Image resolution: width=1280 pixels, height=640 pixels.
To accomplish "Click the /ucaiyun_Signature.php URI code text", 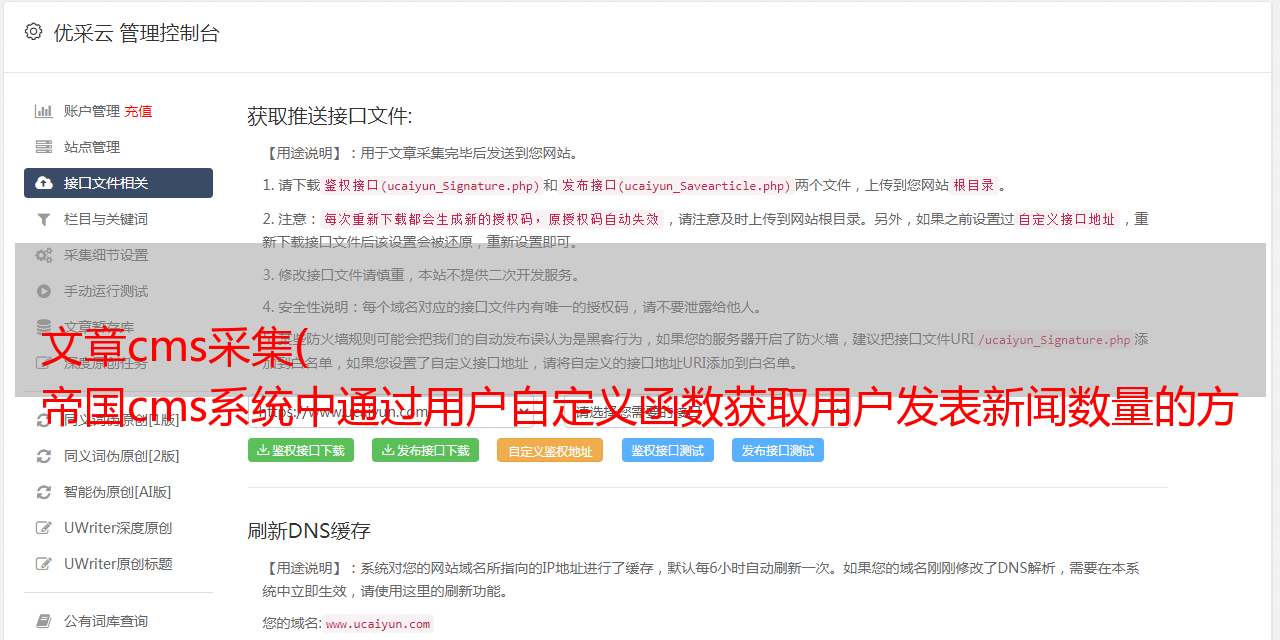I will pos(1054,339).
